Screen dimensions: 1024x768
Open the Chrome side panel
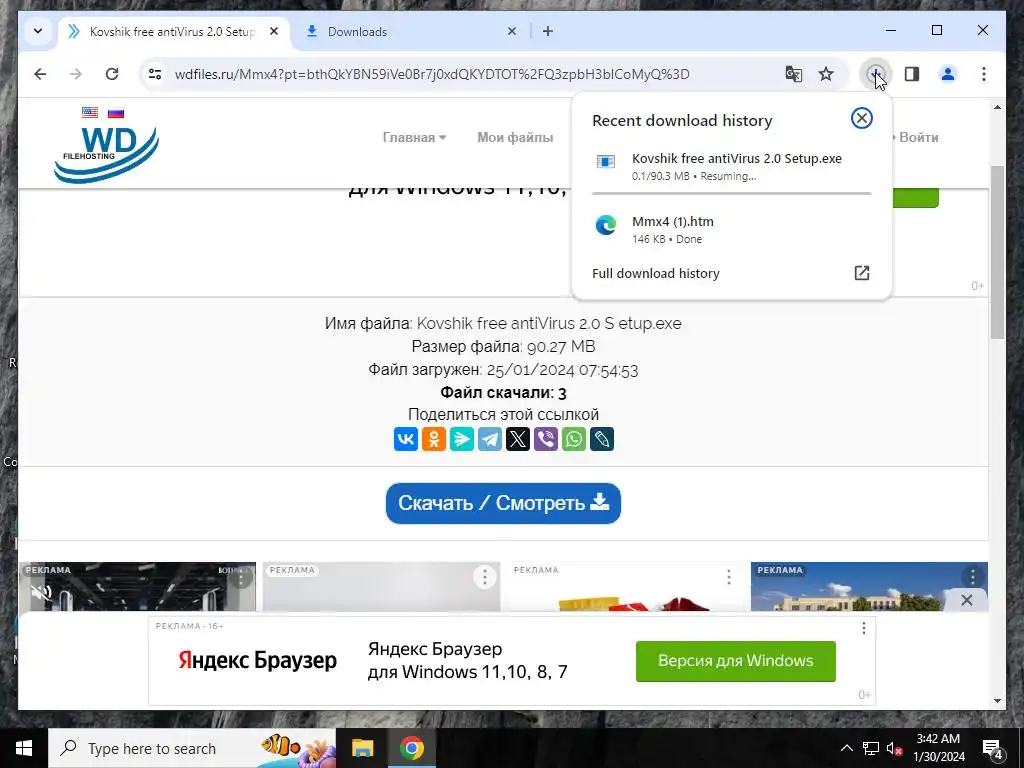(x=912, y=74)
